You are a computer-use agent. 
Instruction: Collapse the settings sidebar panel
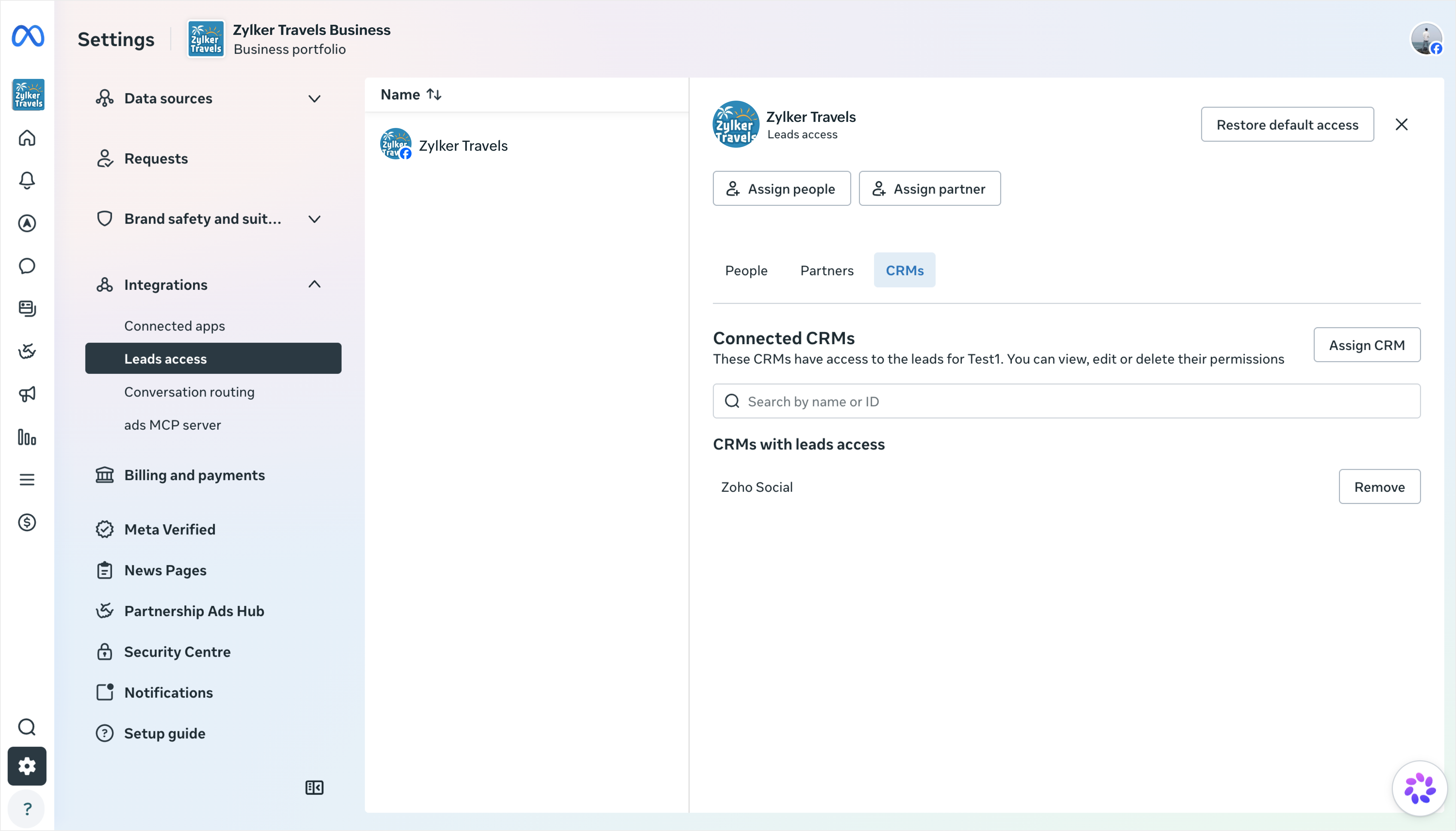pyautogui.click(x=314, y=788)
